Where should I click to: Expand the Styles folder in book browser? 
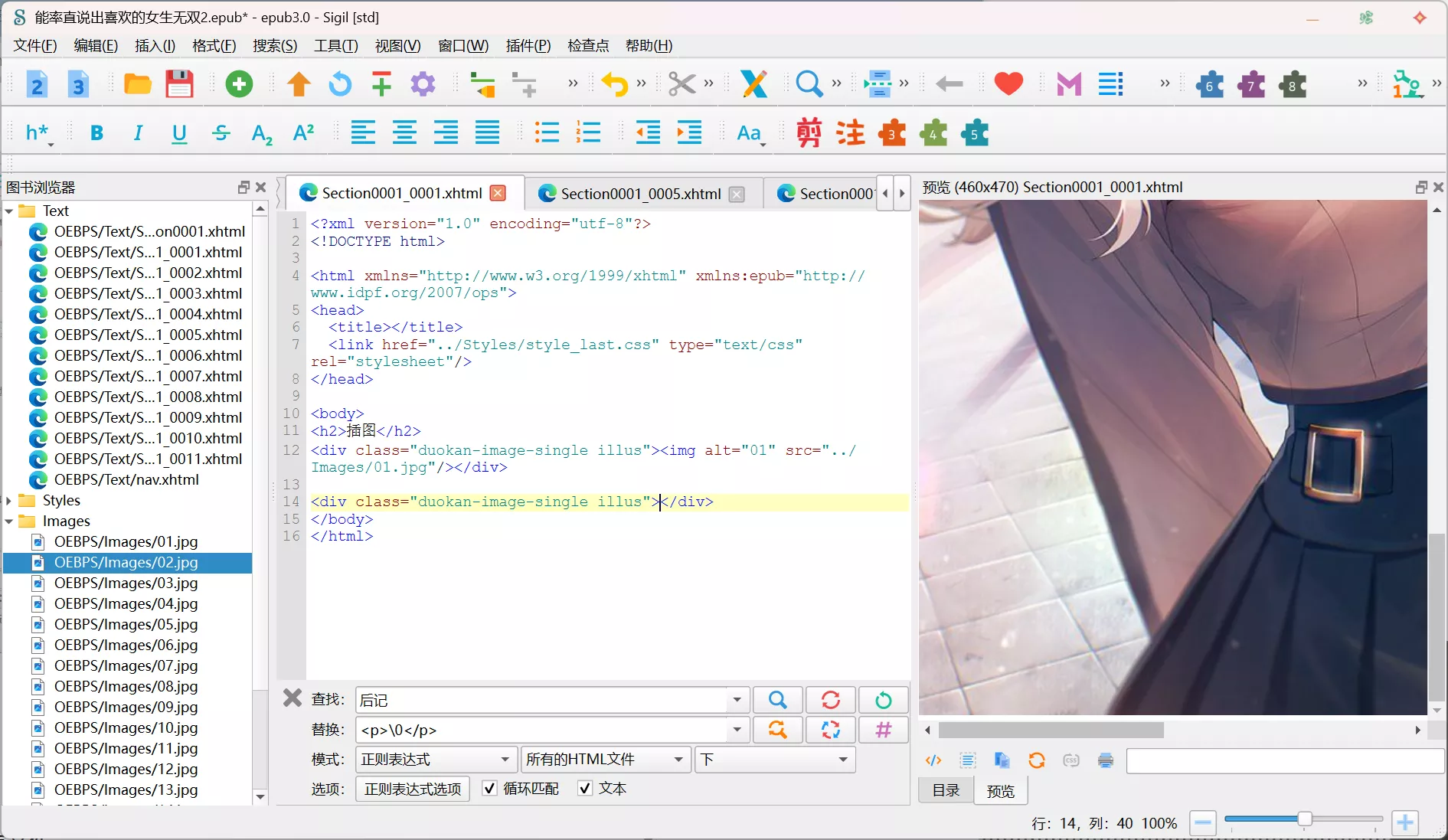pyautogui.click(x=9, y=501)
